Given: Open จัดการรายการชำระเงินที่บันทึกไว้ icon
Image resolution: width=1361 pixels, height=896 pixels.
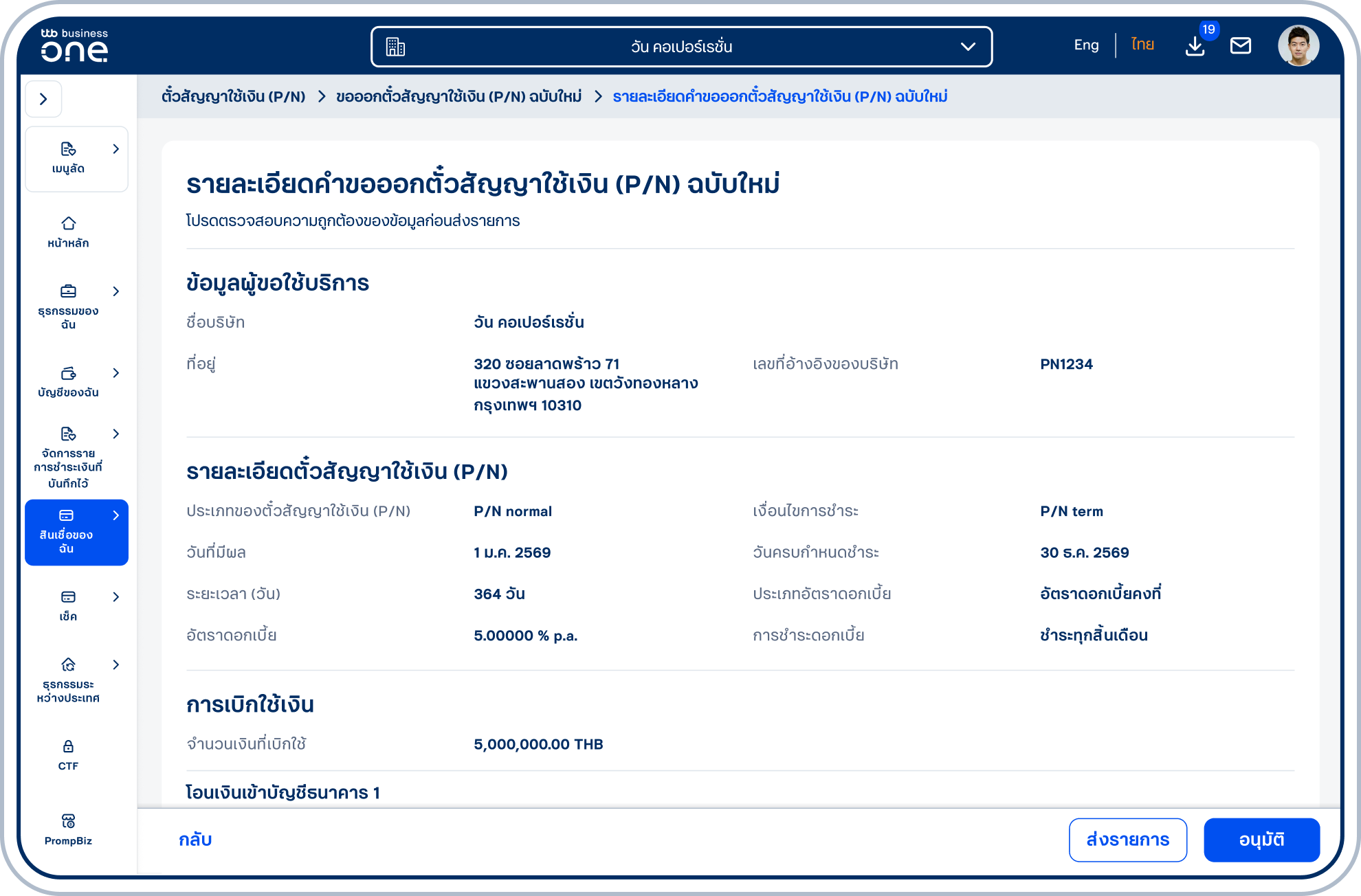Looking at the screenshot, I should 68,434.
